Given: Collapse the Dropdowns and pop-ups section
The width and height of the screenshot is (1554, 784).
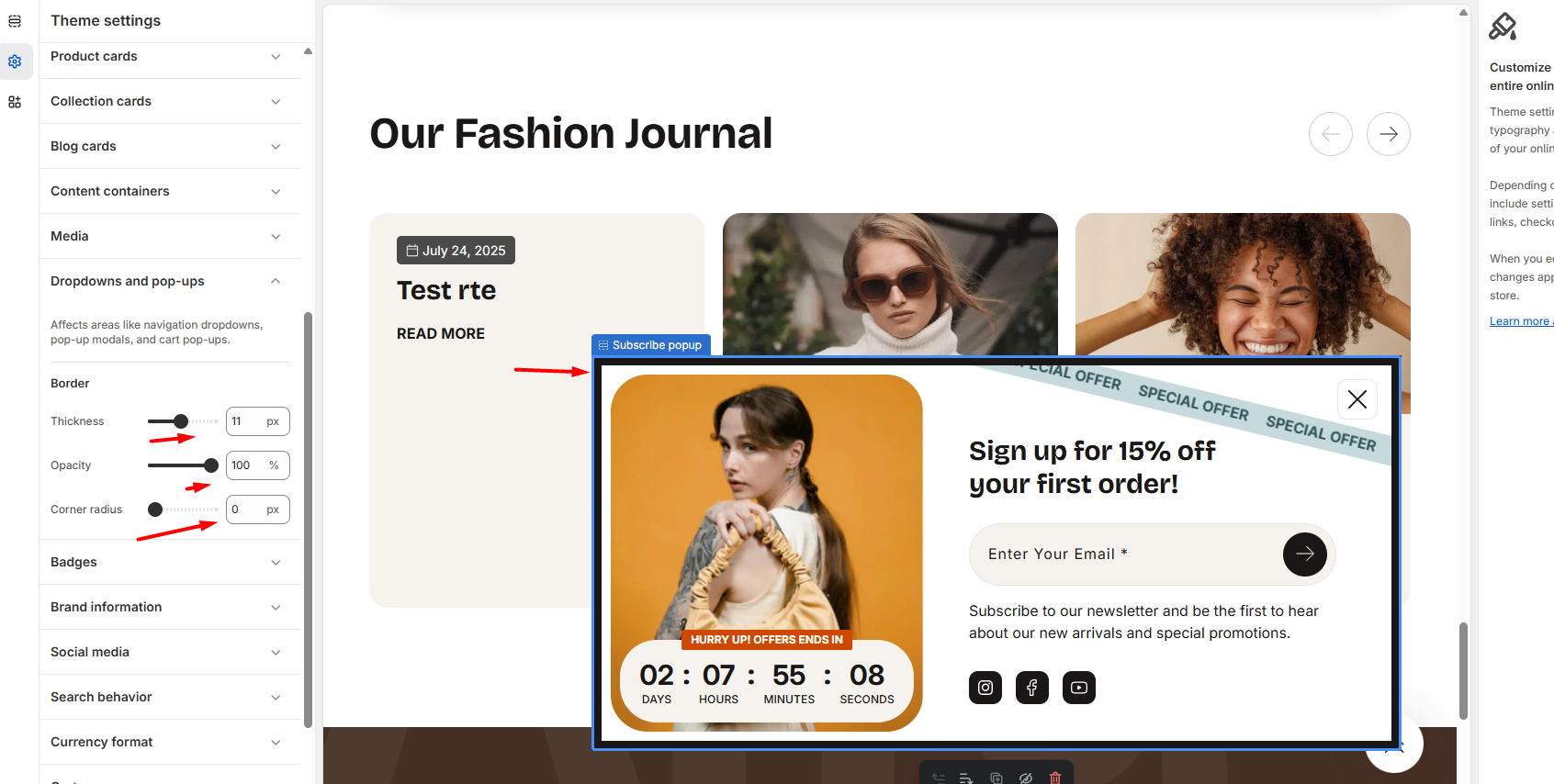Looking at the screenshot, I should (170, 281).
